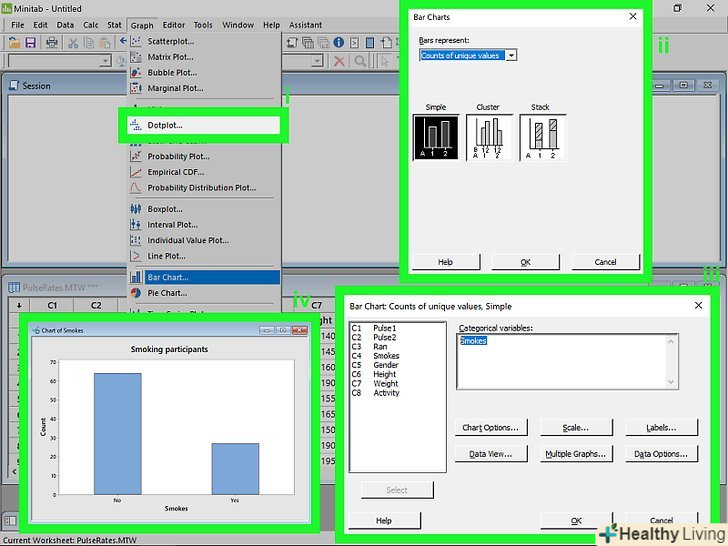Viewport: 728px width, 546px height.
Task: Click Chart Options button
Action: point(491,428)
